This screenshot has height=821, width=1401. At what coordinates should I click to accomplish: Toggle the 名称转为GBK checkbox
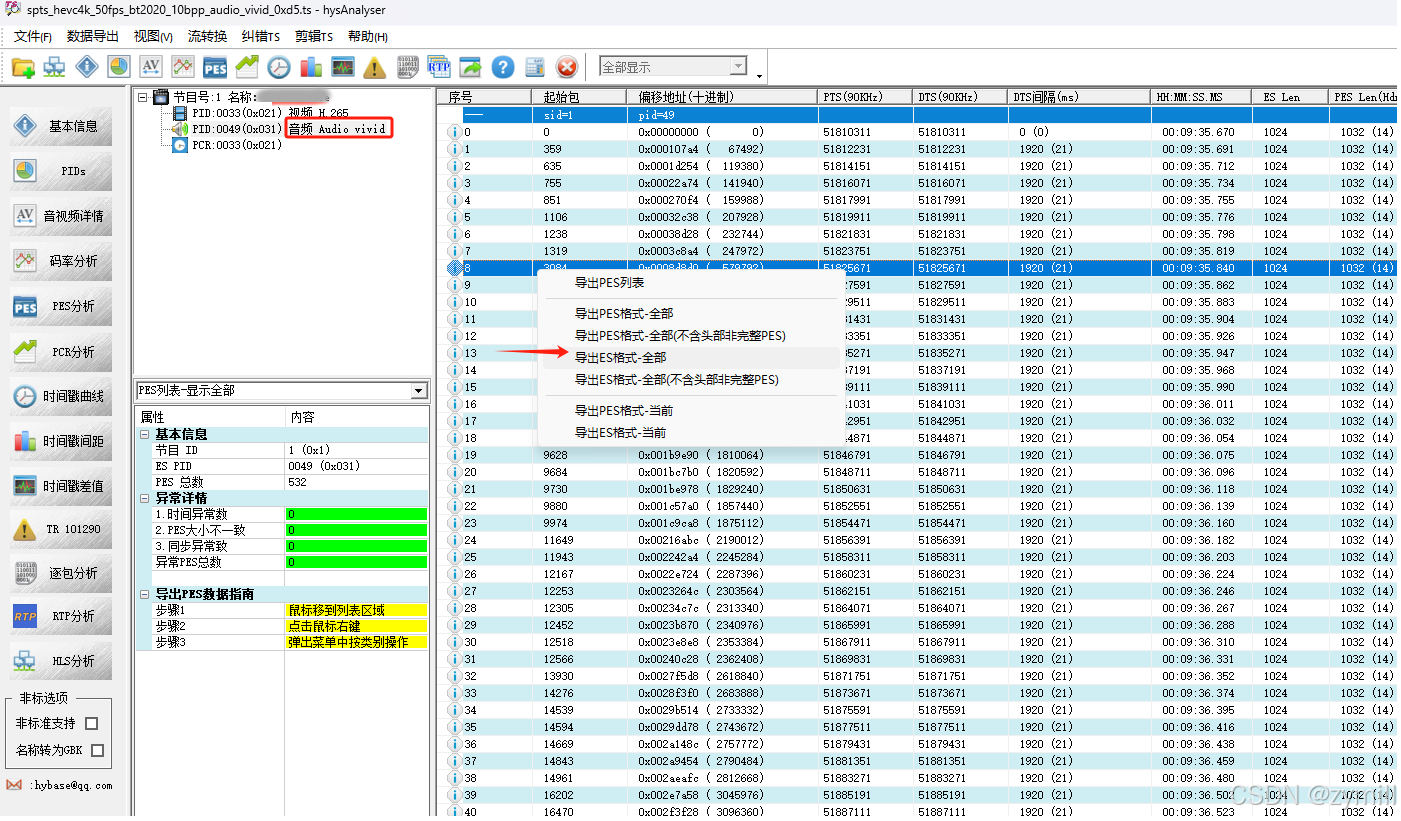[98, 750]
